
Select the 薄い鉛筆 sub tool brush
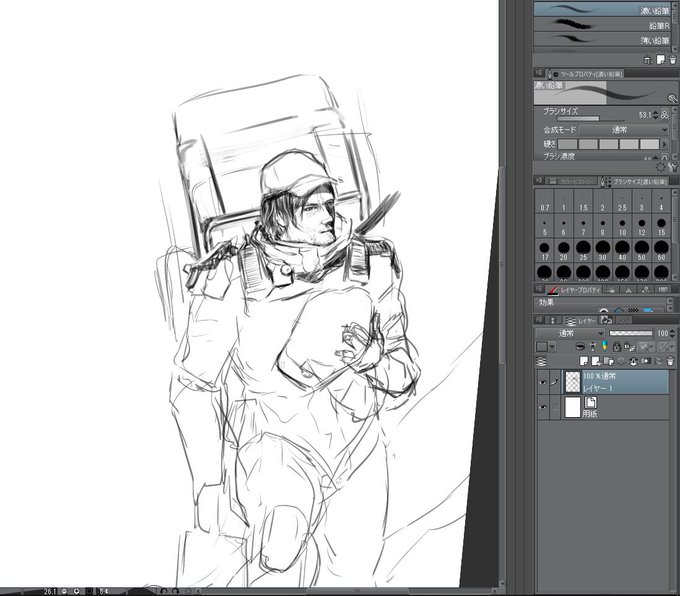[x=602, y=40]
